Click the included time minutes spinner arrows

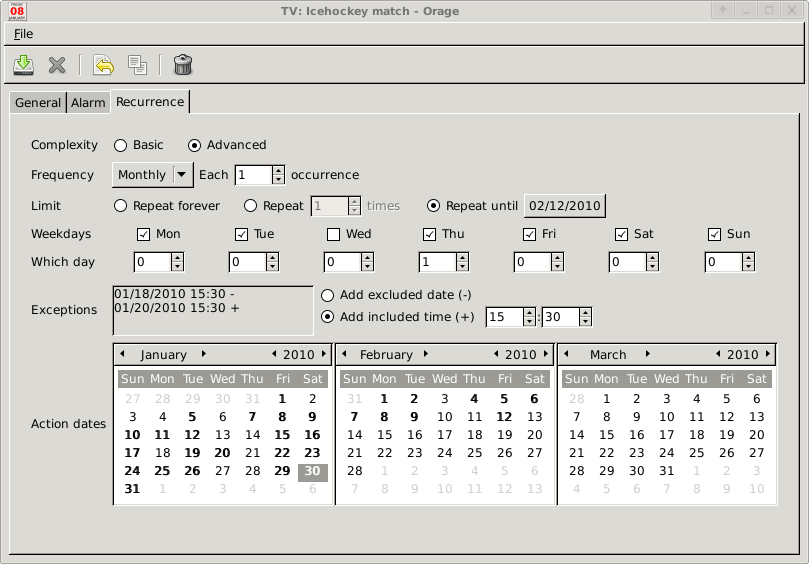(585, 317)
